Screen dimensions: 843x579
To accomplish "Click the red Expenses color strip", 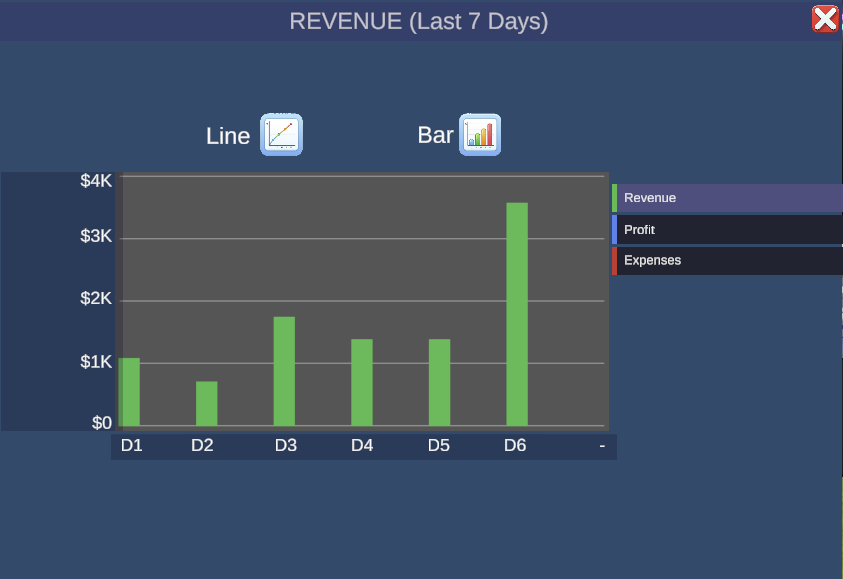I will click(x=614, y=261).
